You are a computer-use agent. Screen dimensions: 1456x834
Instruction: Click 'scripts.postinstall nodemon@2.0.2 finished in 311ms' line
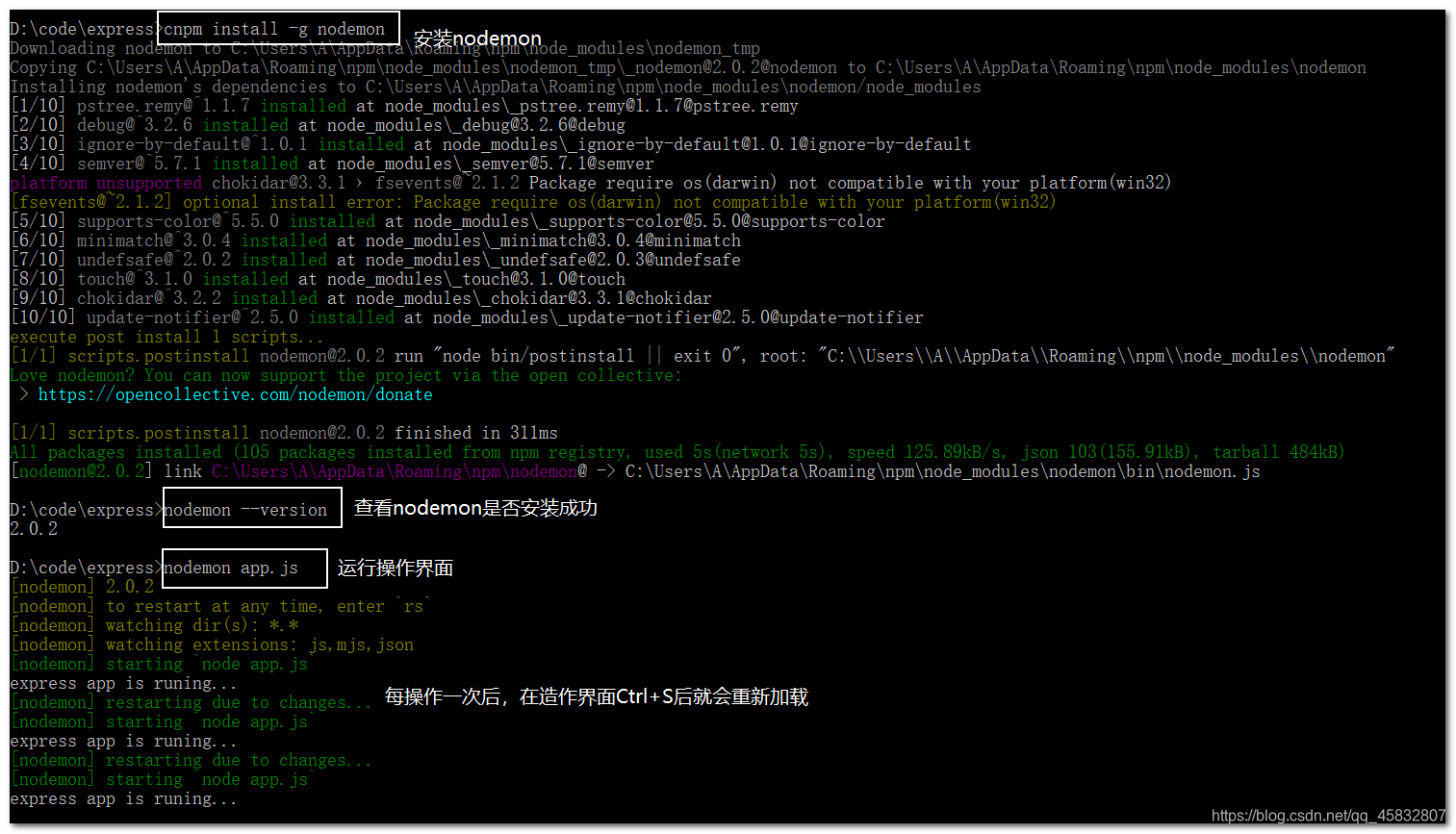click(284, 433)
